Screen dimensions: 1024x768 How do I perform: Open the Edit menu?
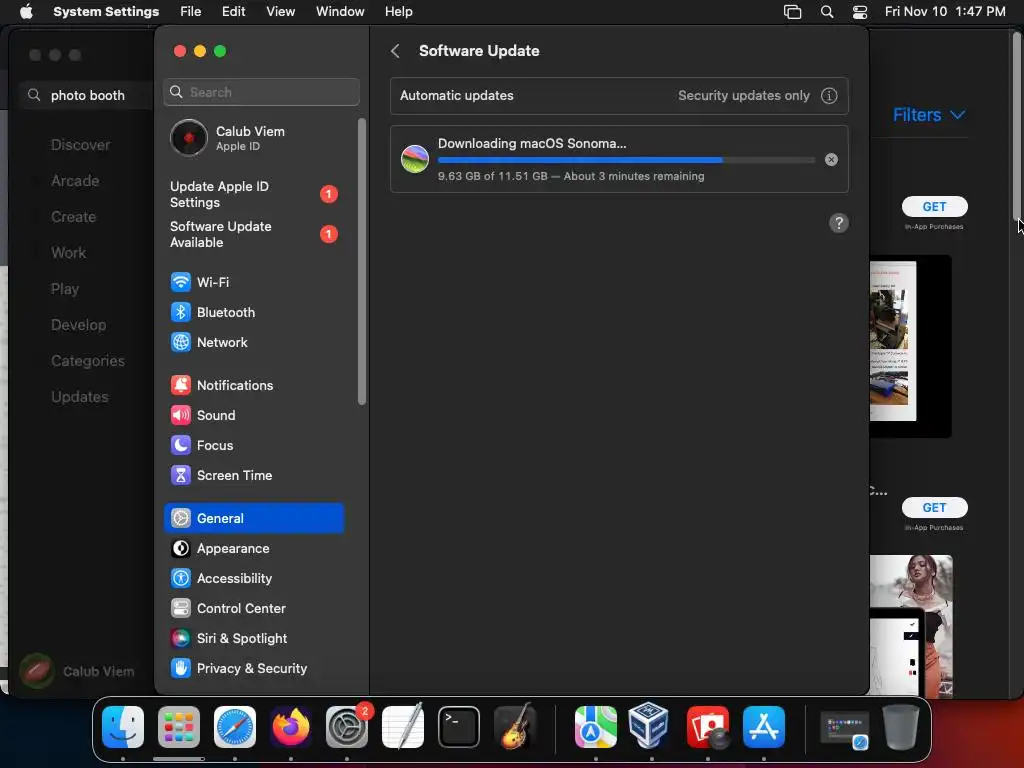coord(233,11)
